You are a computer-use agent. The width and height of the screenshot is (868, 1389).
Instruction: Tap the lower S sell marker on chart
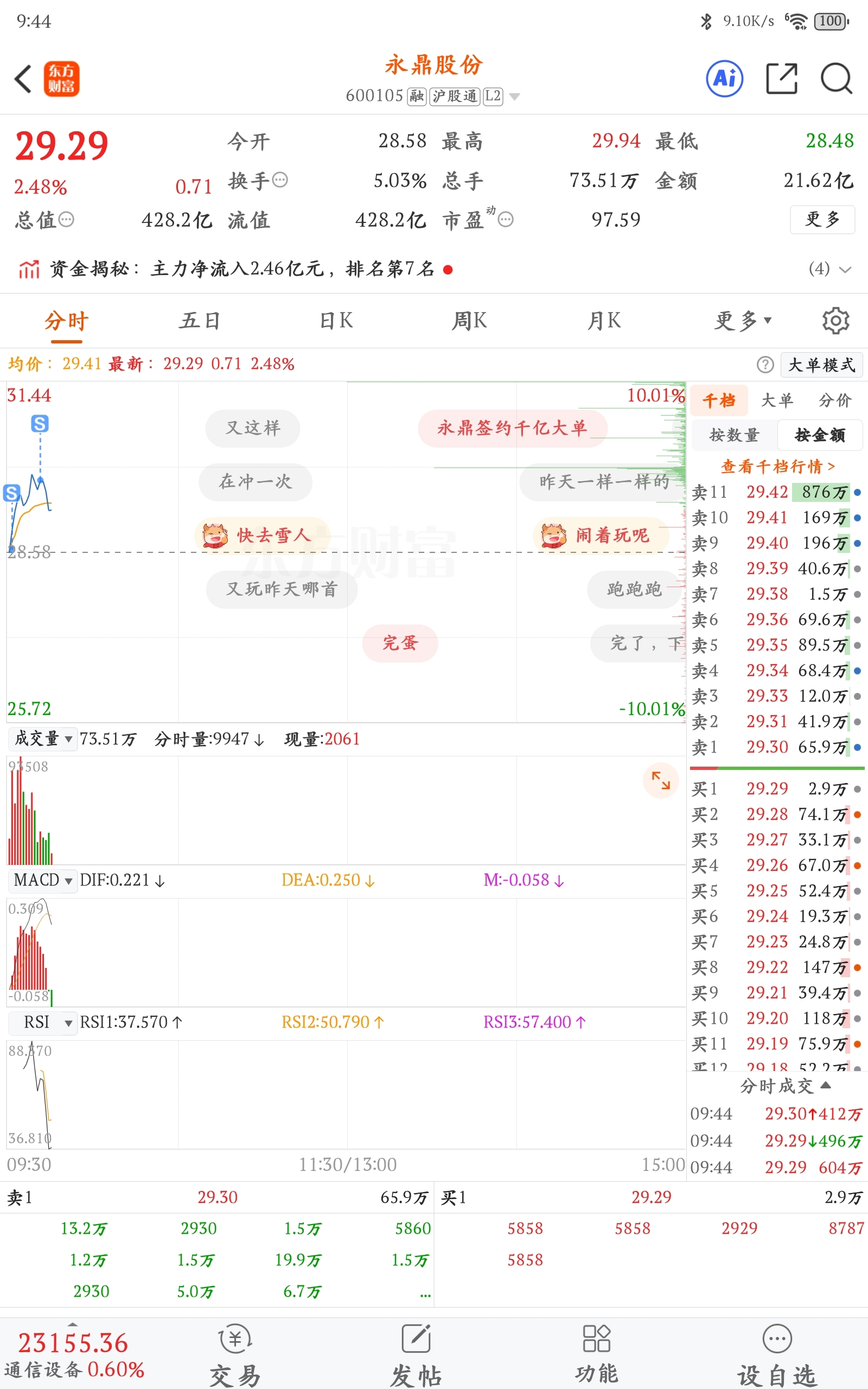pos(11,493)
